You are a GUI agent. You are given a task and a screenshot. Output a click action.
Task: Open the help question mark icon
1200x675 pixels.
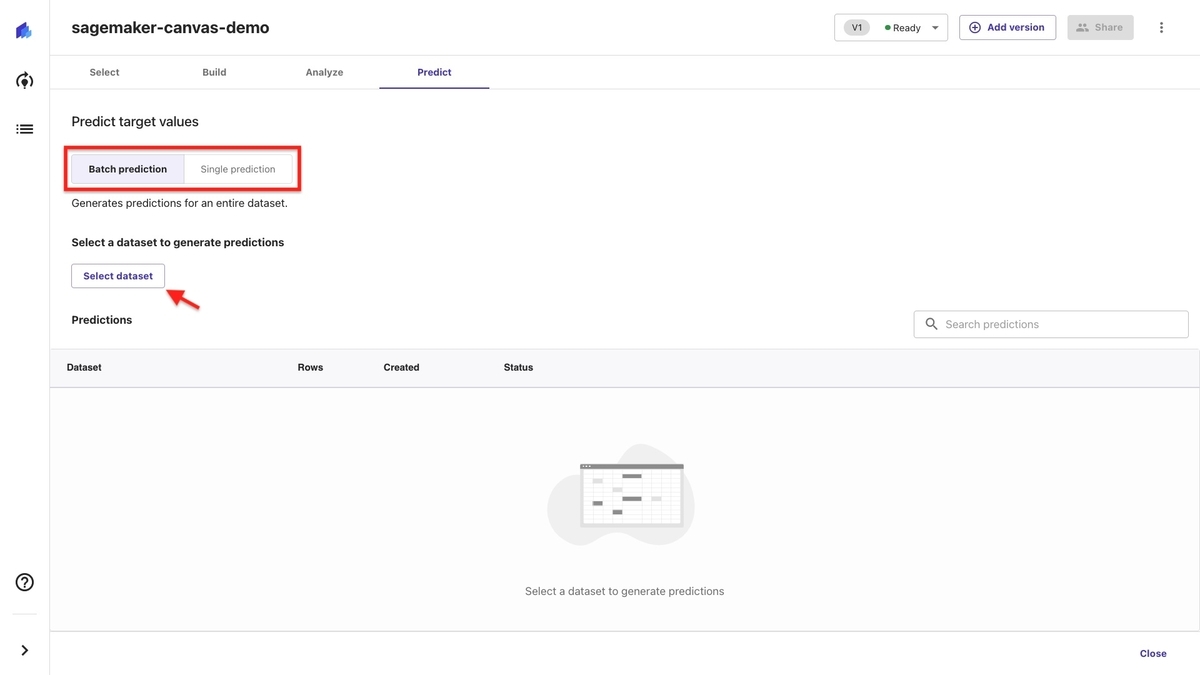(x=25, y=582)
